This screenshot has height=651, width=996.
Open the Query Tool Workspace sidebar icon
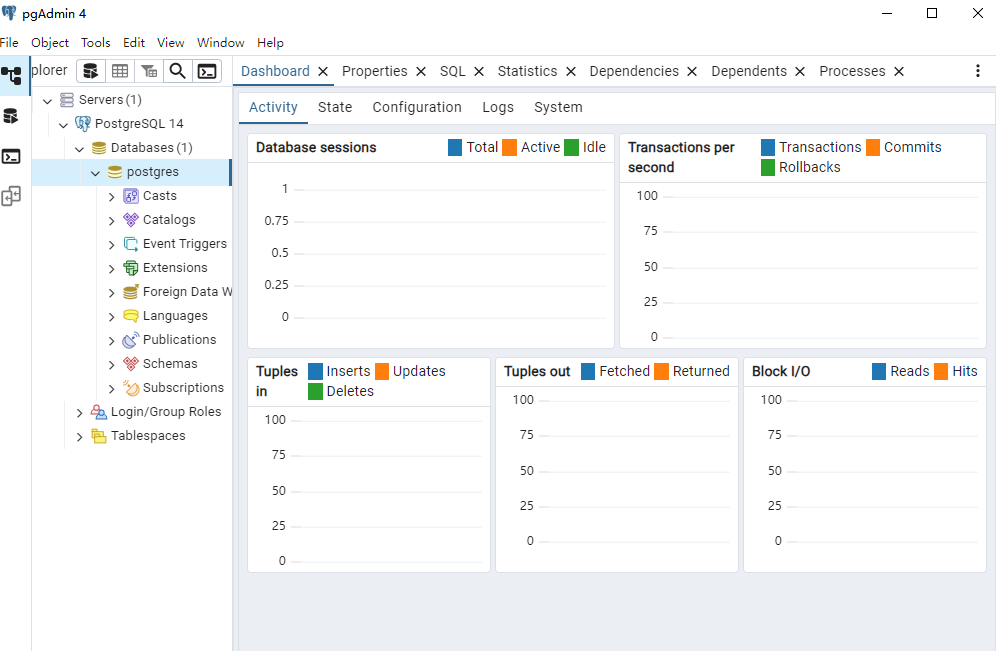(11, 116)
